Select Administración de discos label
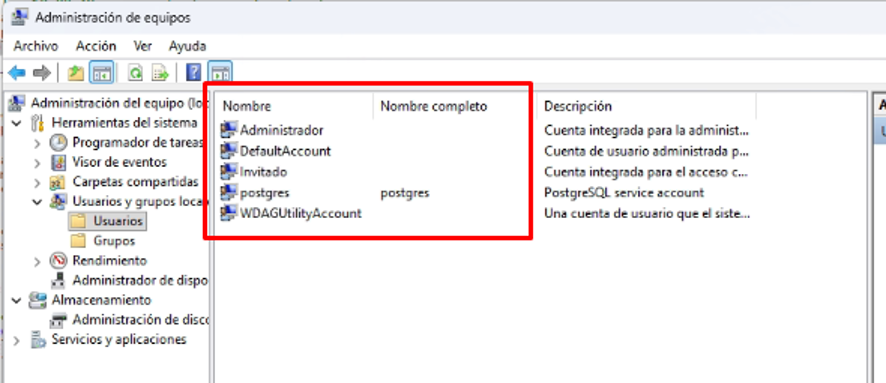Image resolution: width=886 pixels, height=383 pixels. 140,320
